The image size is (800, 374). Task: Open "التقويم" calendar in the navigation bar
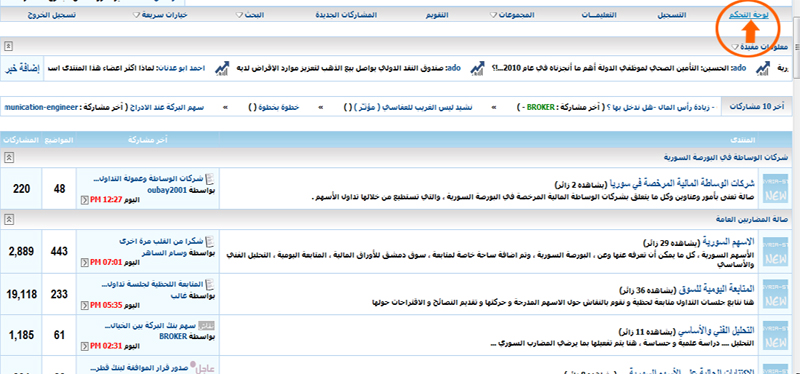pos(437,15)
